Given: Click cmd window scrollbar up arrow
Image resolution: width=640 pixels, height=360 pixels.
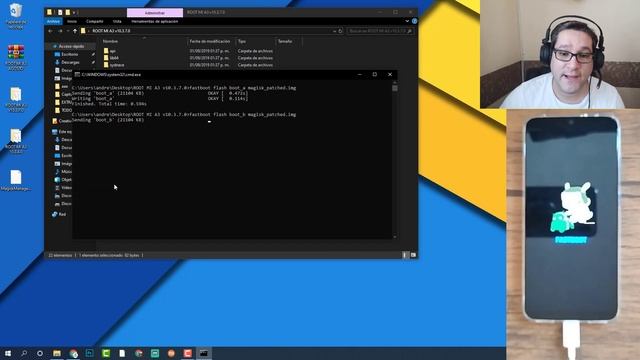Looking at the screenshot, I should pos(395,82).
